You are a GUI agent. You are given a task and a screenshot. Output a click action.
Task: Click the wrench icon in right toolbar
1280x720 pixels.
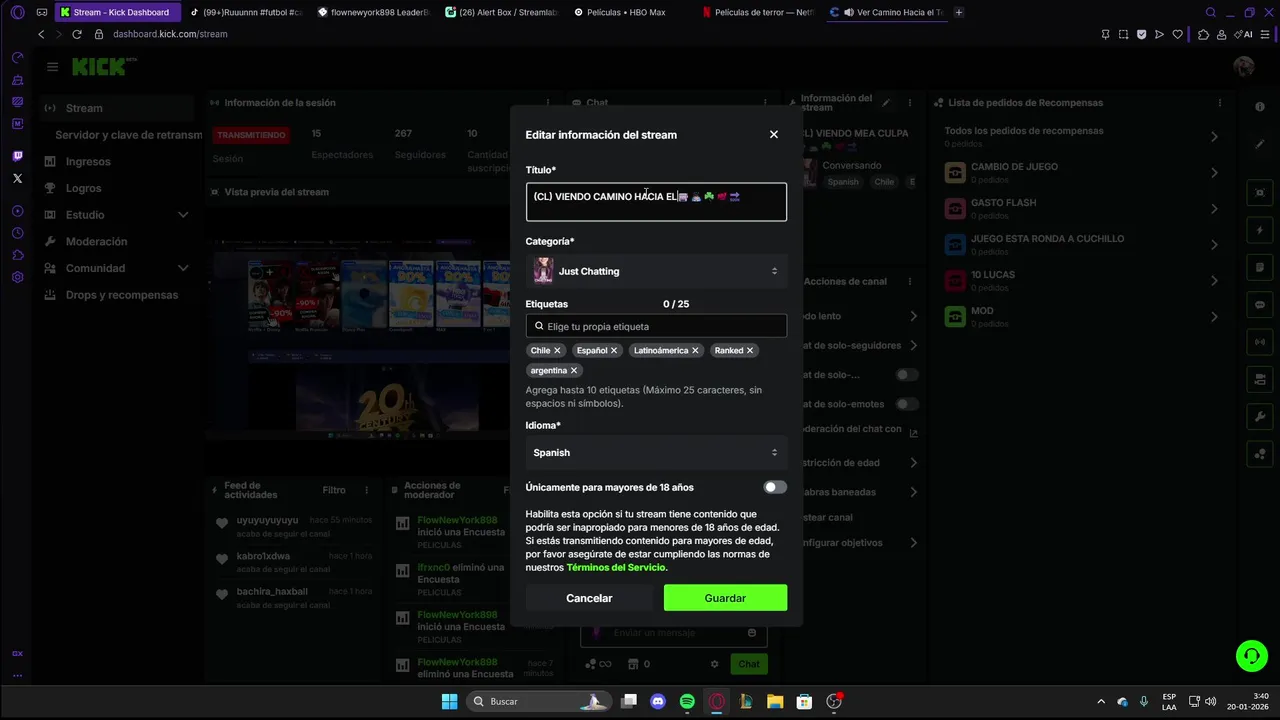click(x=1260, y=416)
